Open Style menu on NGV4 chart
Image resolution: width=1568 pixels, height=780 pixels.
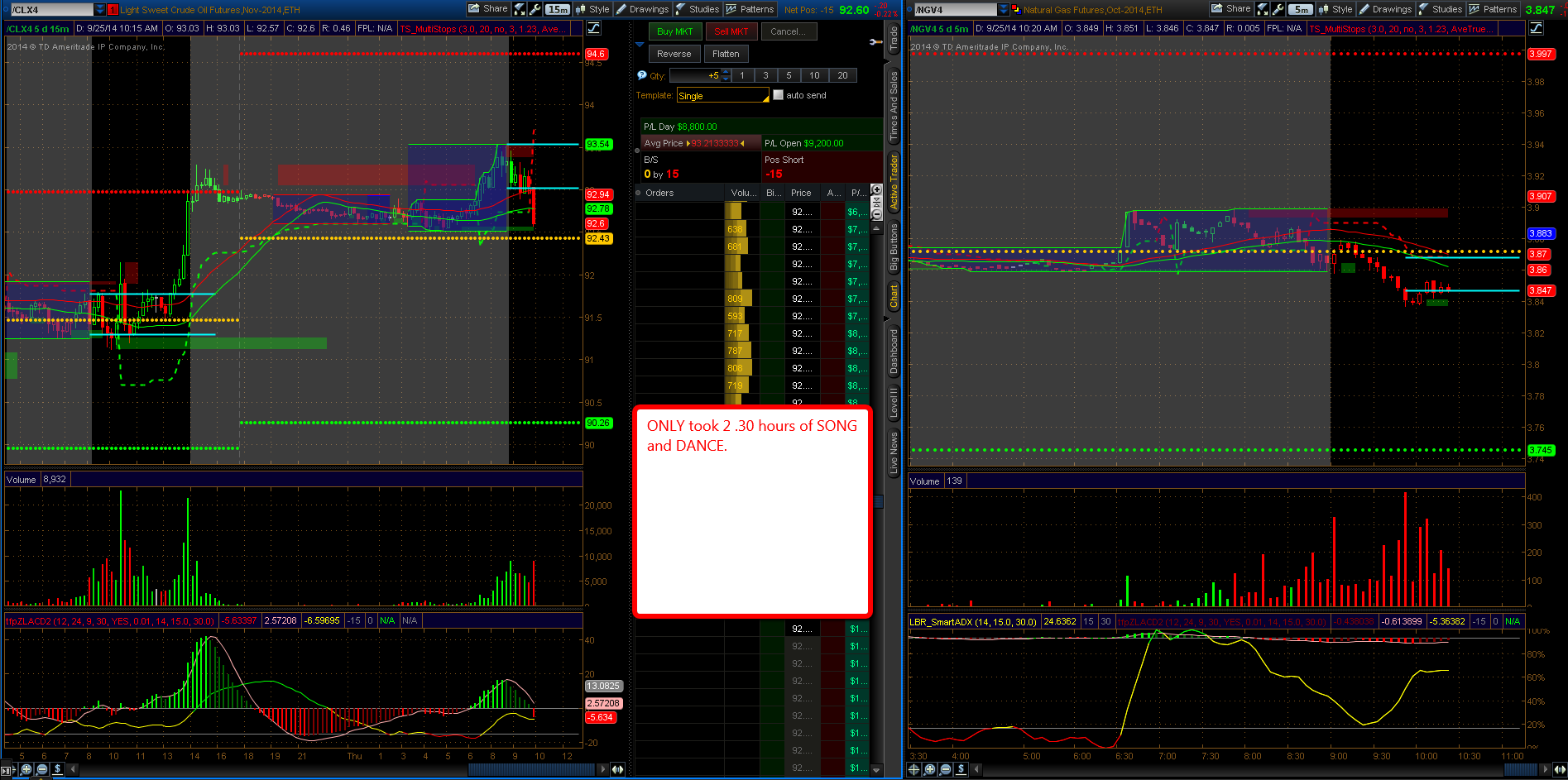[1335, 9]
